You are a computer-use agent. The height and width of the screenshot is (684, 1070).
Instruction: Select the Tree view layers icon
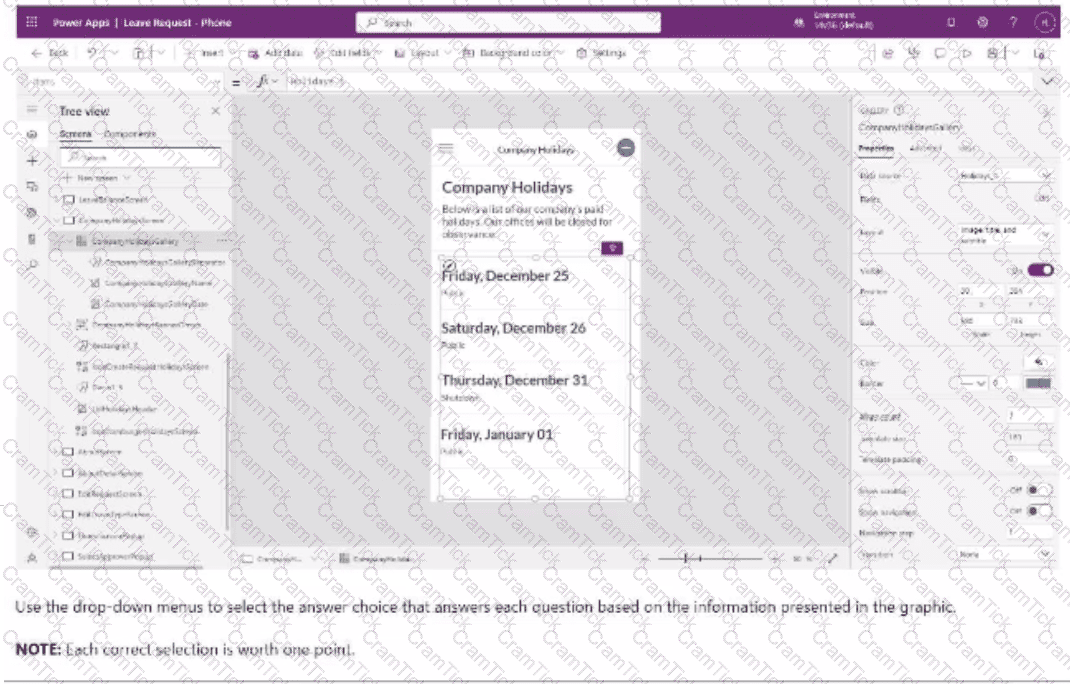point(31,134)
